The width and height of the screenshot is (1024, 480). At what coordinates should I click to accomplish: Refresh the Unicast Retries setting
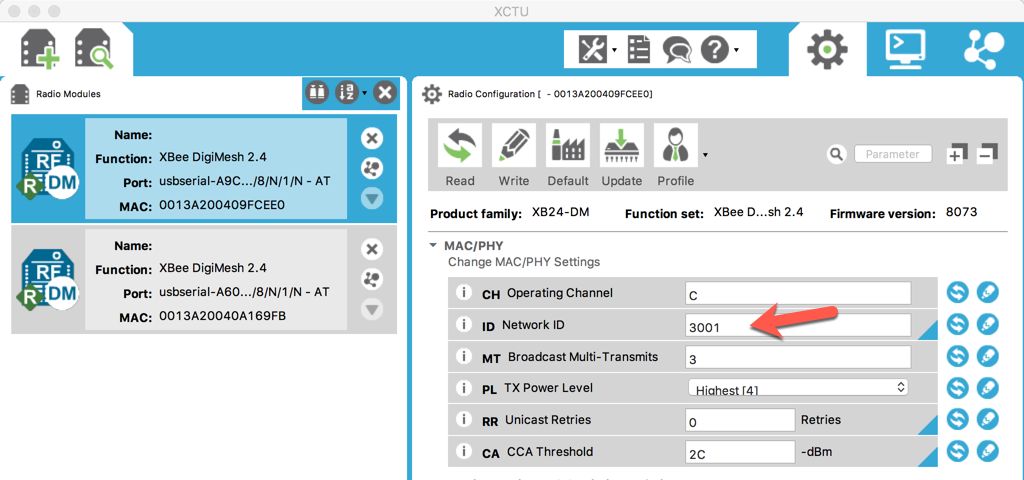tap(957, 419)
